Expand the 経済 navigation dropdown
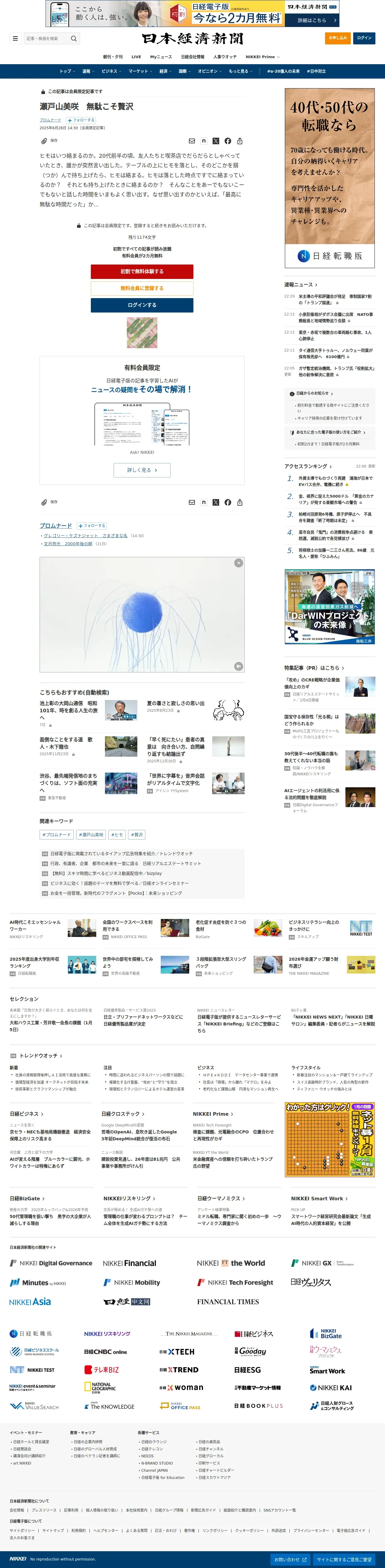 point(166,71)
